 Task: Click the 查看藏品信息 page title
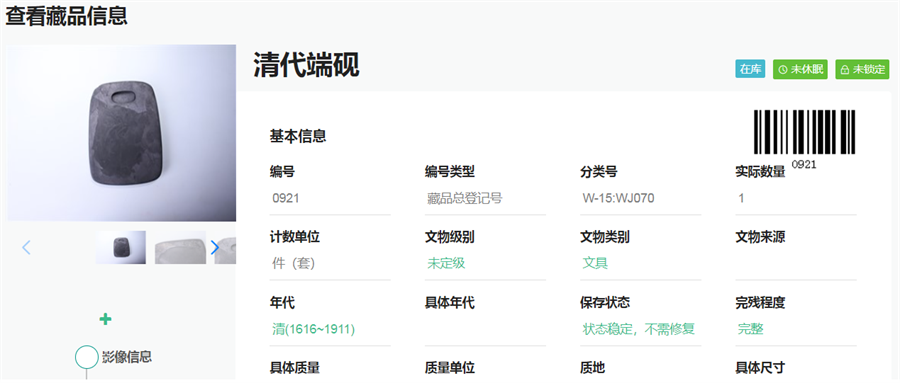coord(67,16)
